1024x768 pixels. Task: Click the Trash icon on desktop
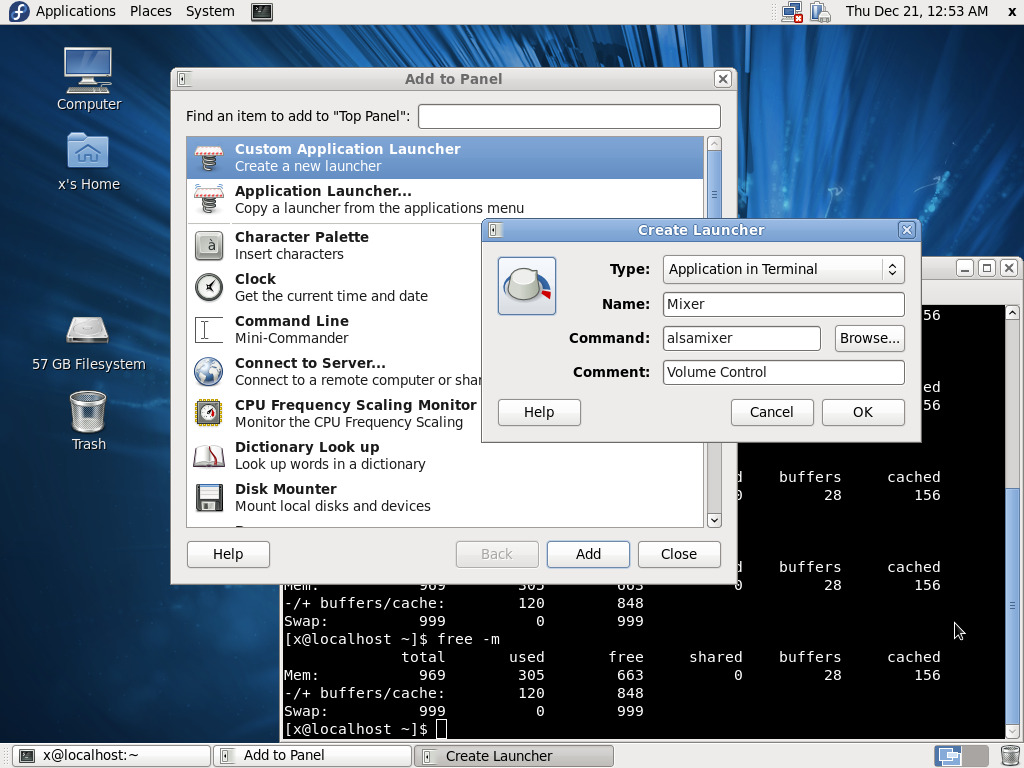(x=88, y=420)
